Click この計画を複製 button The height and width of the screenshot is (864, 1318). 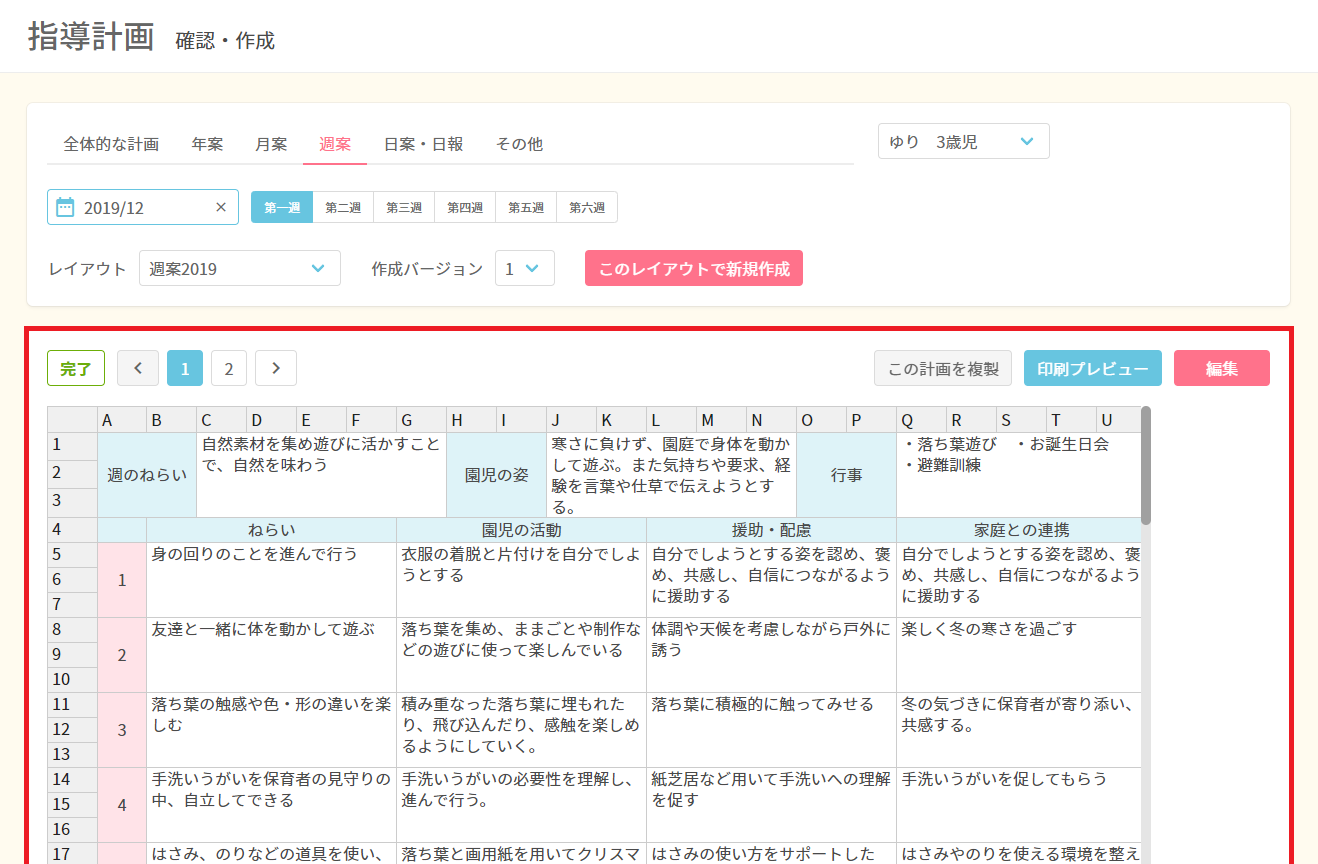pos(943,368)
